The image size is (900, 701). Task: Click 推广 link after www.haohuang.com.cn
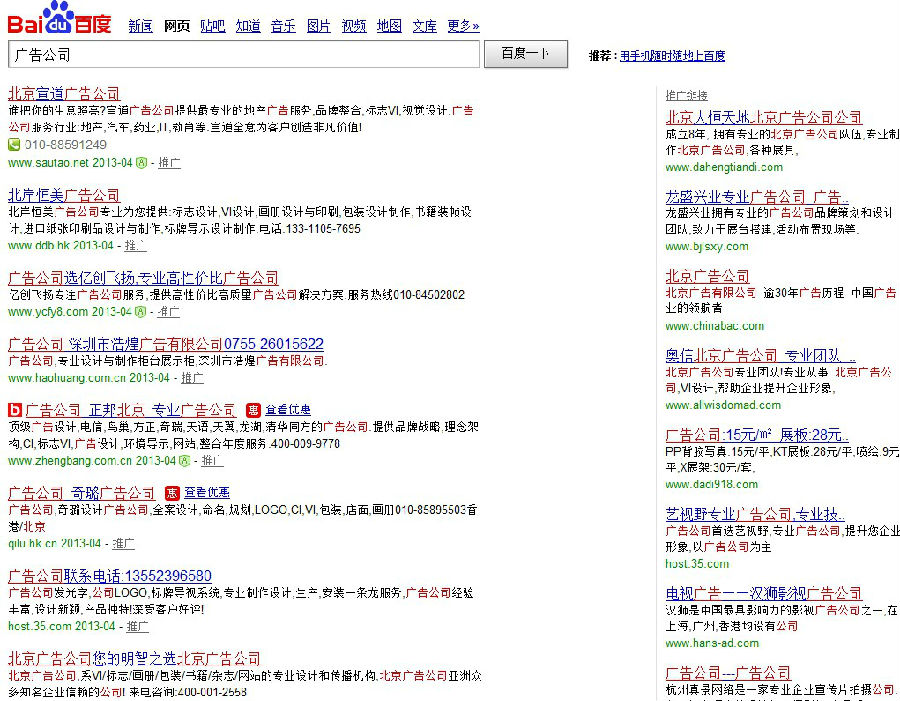point(192,378)
